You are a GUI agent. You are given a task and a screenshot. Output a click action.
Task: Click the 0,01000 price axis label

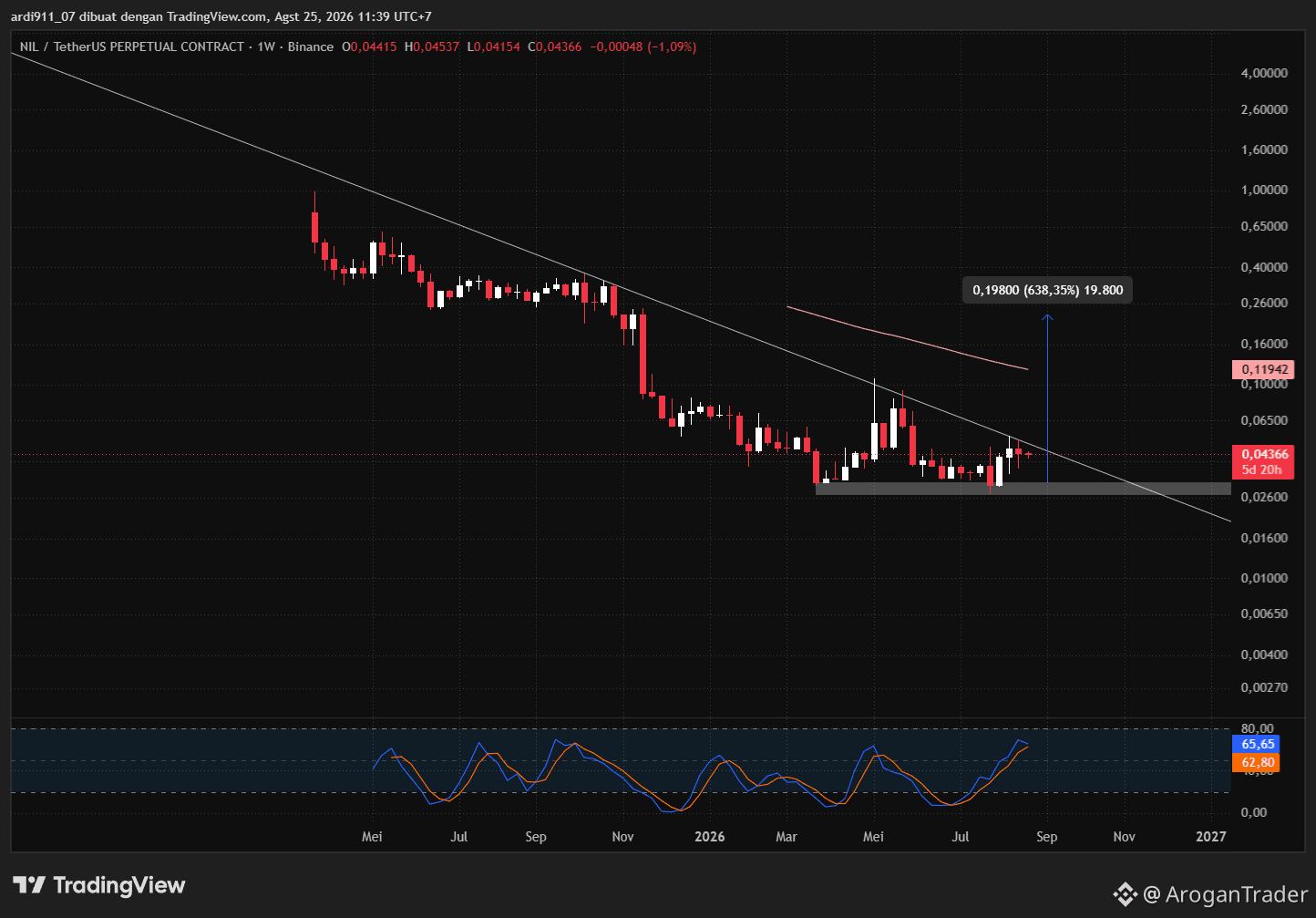point(1264,578)
